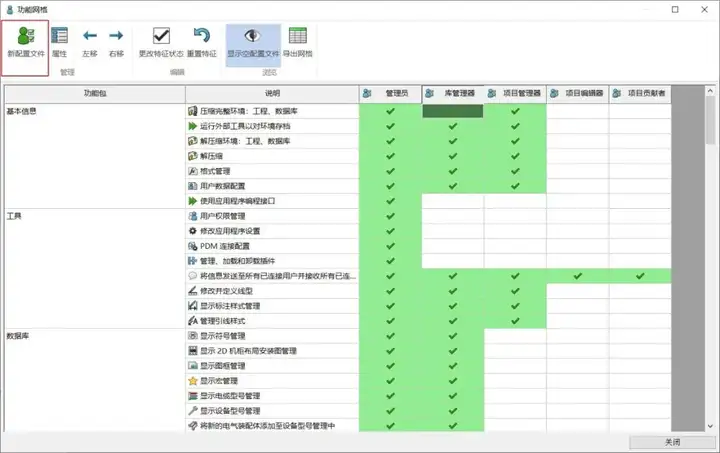The image size is (720, 453).
Task: Click the icon beside 管理引线样式
Action: click(193, 321)
